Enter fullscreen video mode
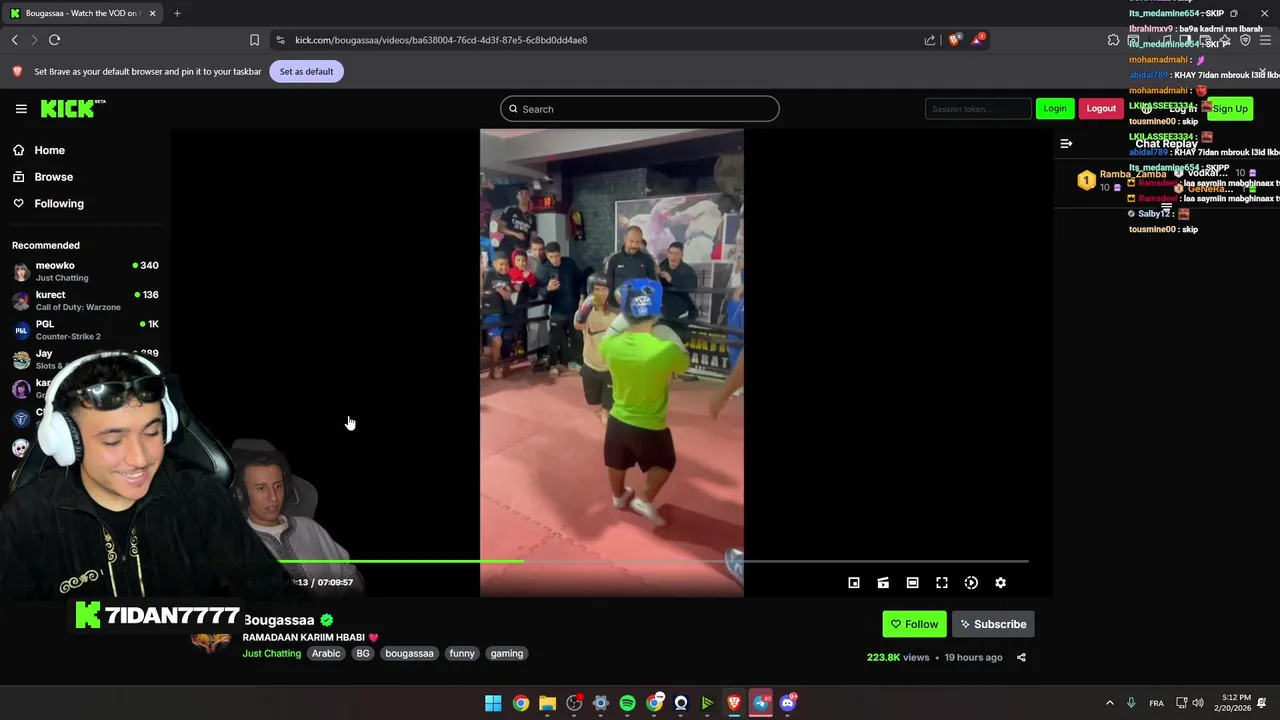Image resolution: width=1280 pixels, height=720 pixels. pyautogui.click(x=942, y=583)
